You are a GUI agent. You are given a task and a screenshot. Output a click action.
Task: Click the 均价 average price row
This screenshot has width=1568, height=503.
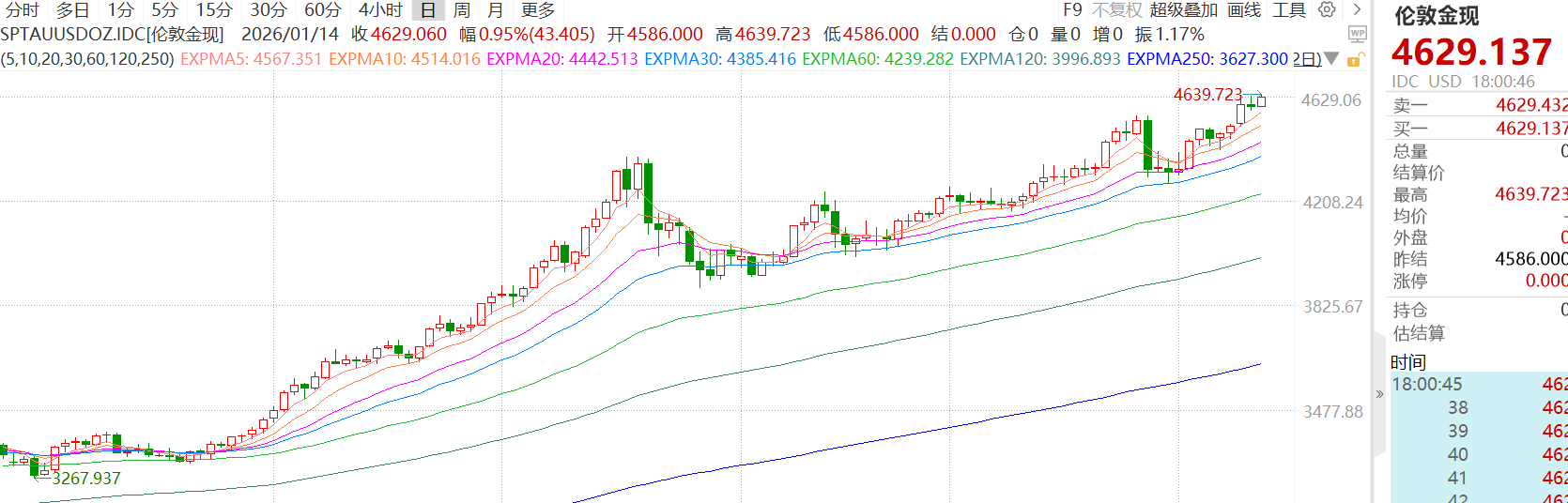point(1479,216)
